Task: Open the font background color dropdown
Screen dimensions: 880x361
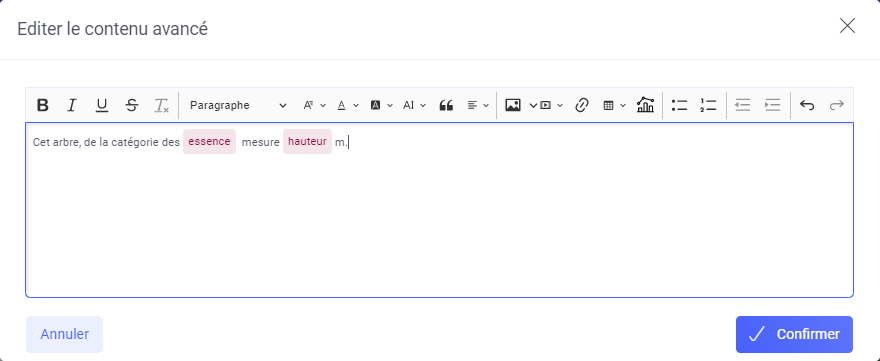Action: (381, 105)
